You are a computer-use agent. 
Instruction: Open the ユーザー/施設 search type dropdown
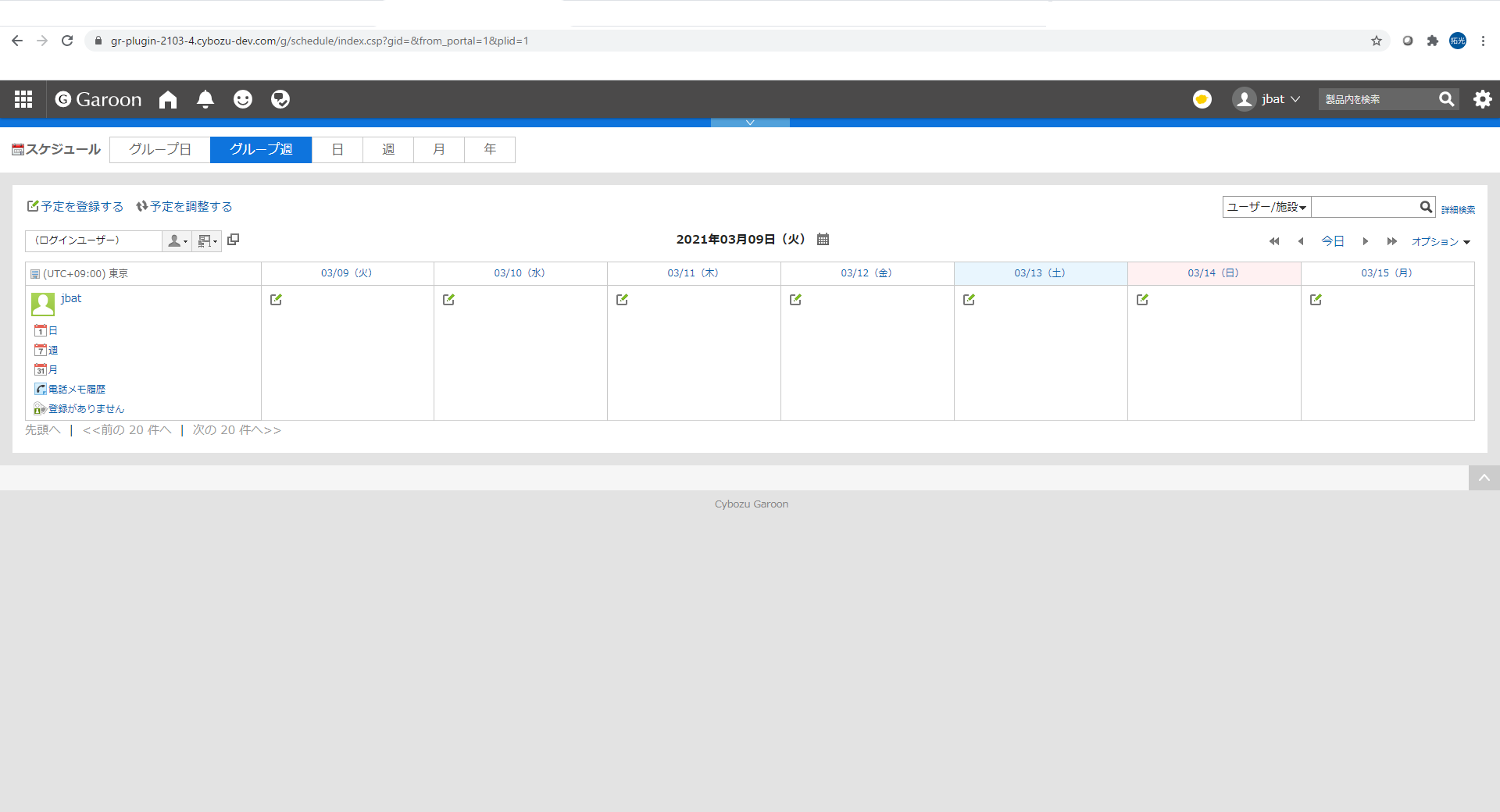[x=1266, y=207]
